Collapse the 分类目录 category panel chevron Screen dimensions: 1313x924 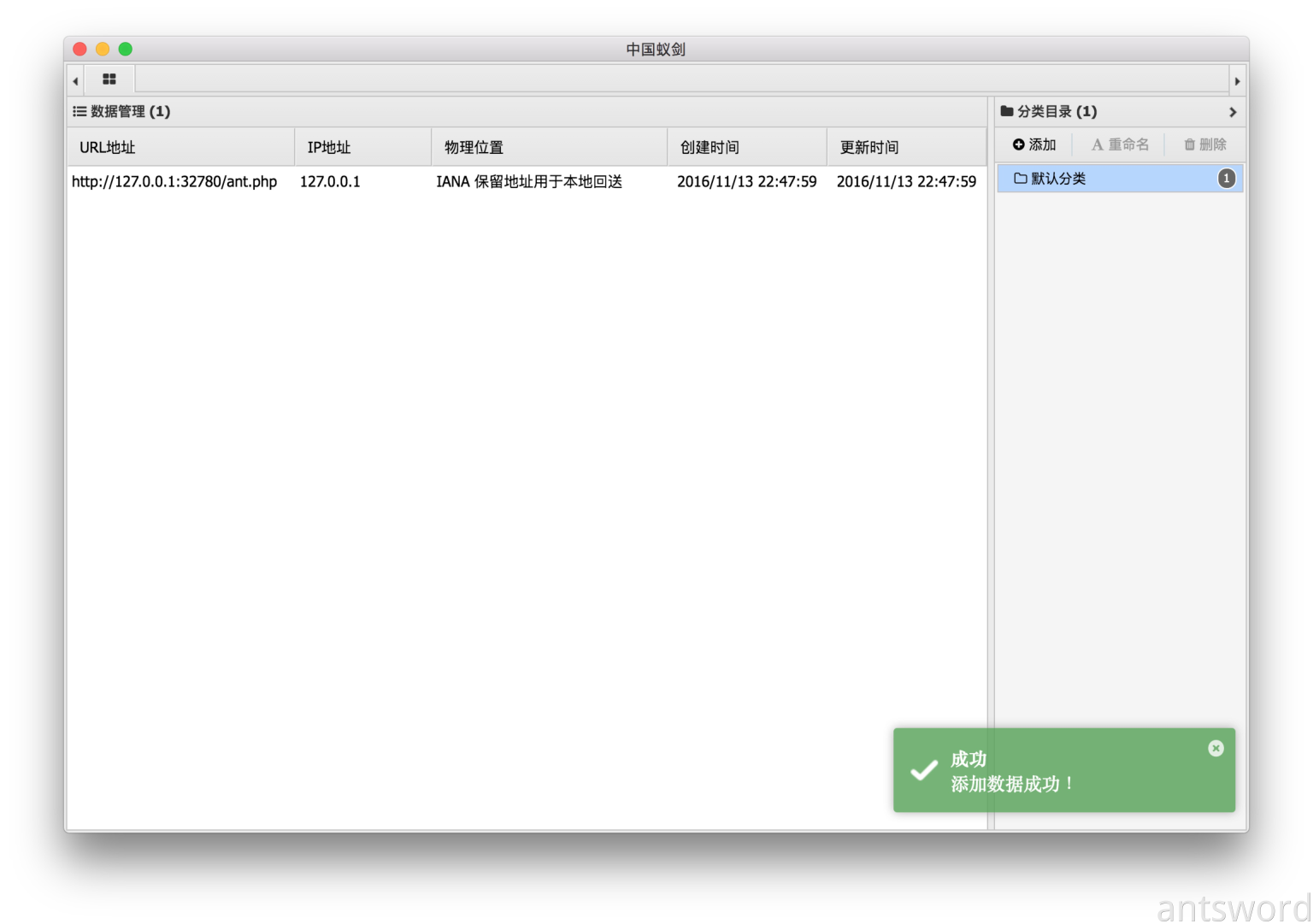[1232, 112]
